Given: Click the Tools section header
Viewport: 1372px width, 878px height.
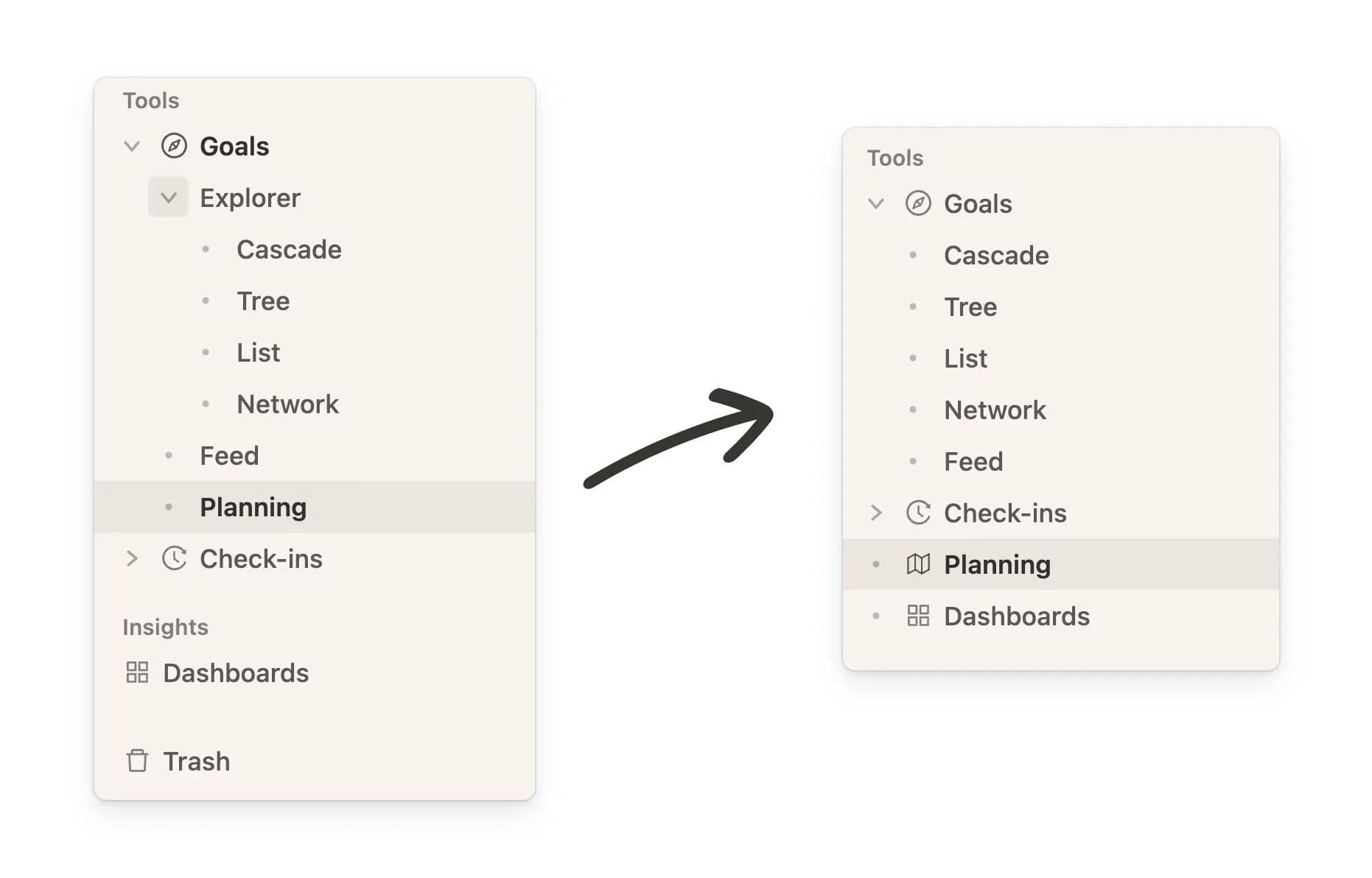Looking at the screenshot, I should point(150,100).
